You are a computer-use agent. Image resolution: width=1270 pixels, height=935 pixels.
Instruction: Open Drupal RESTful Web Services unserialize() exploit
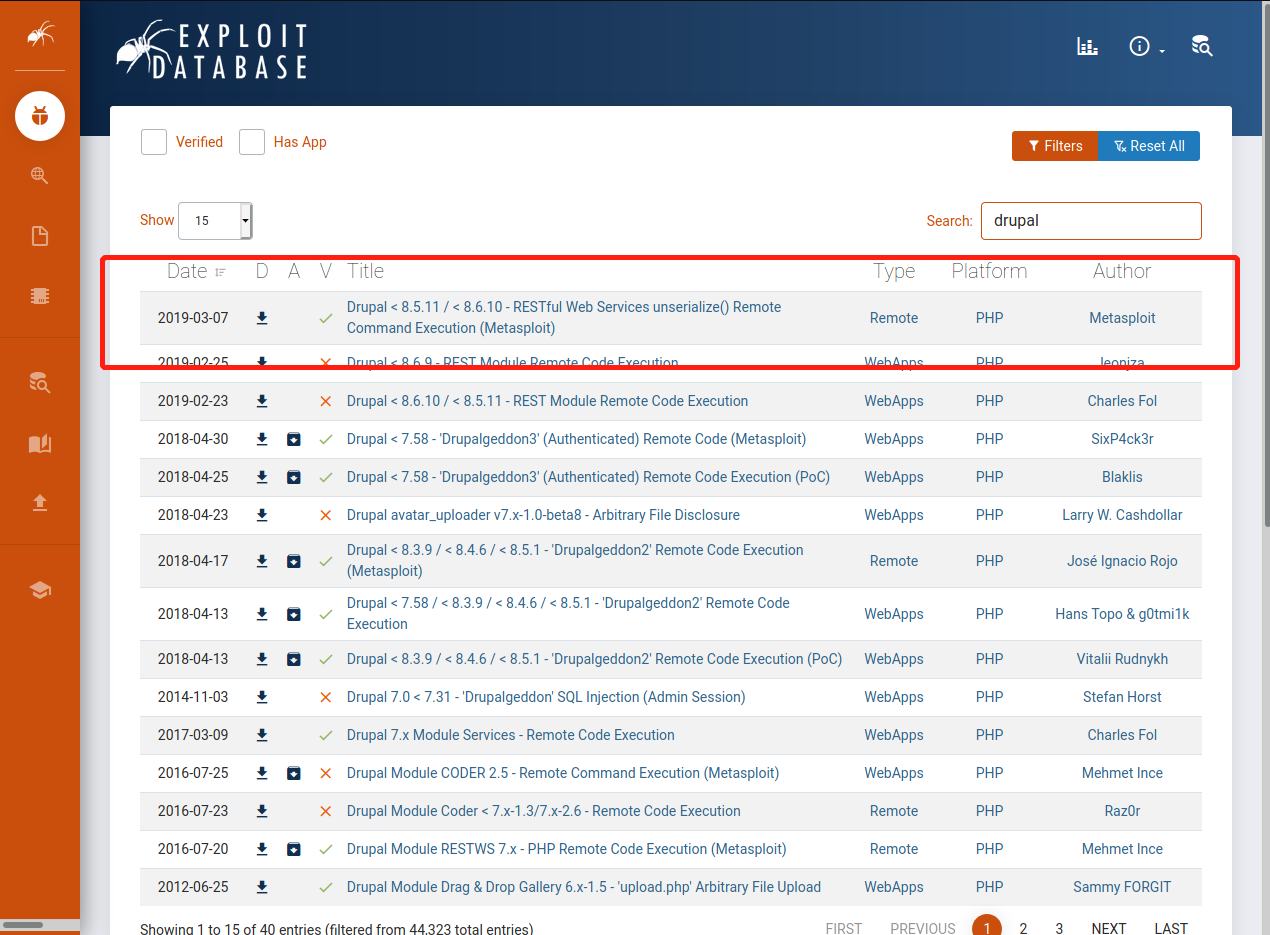point(564,318)
